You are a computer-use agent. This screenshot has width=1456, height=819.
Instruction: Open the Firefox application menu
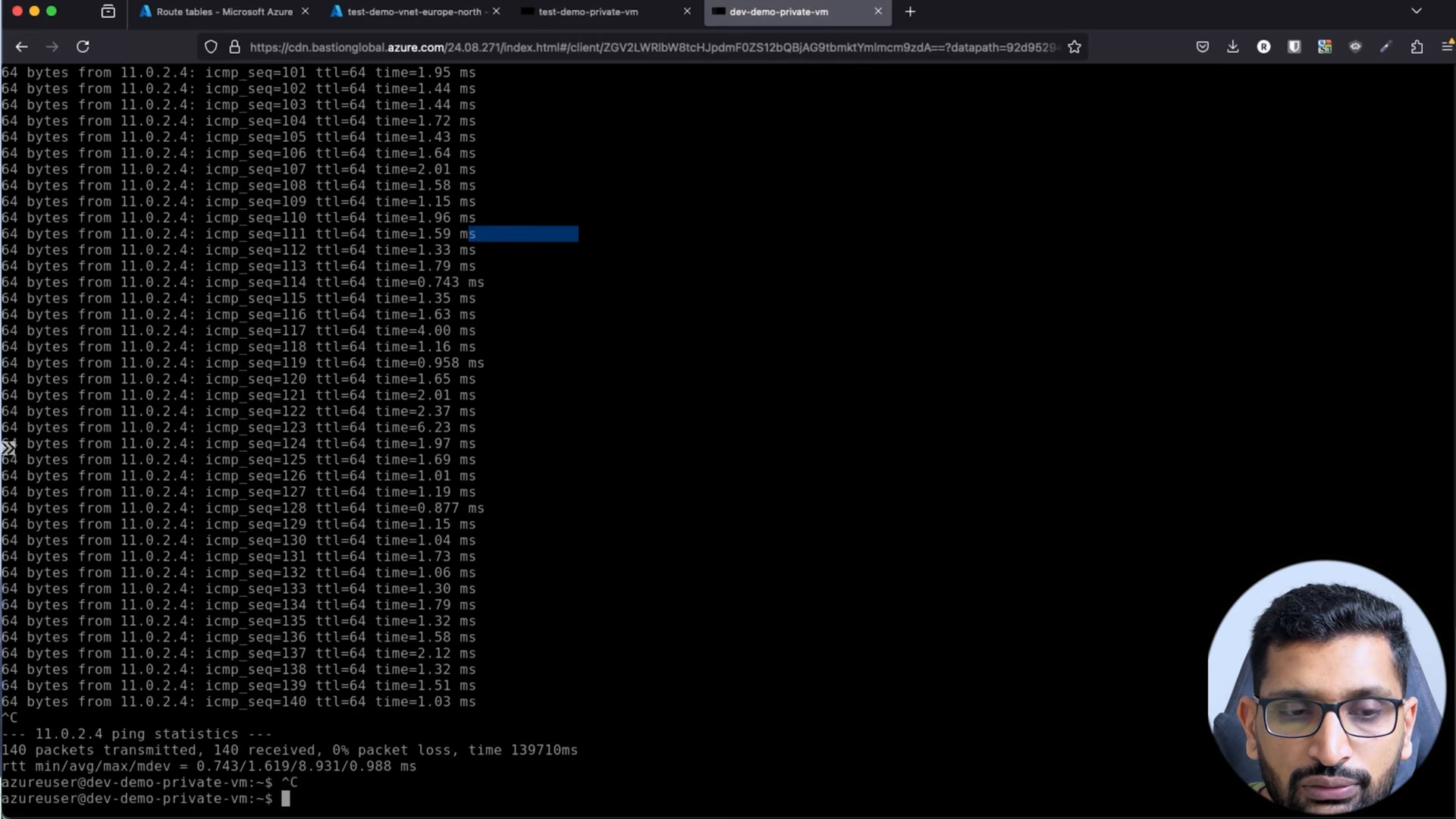pyautogui.click(x=1446, y=47)
